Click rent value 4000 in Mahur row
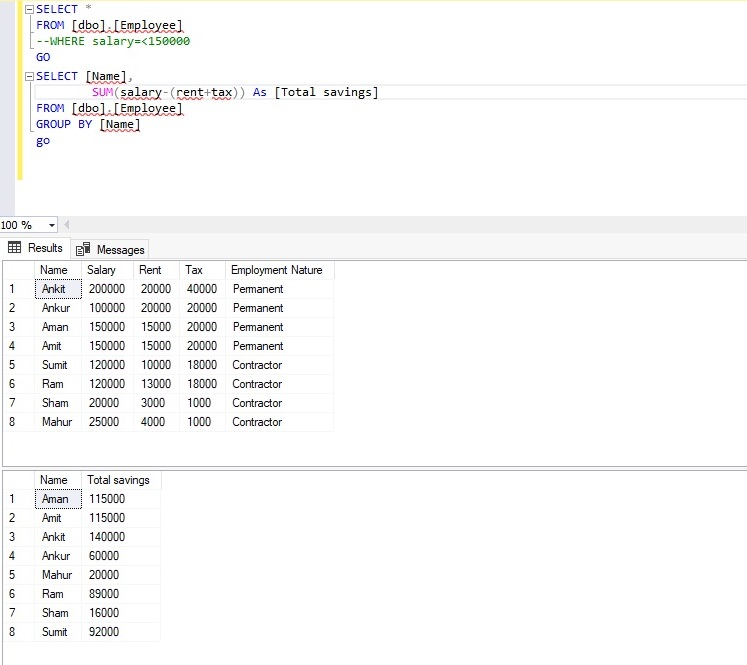 [x=156, y=422]
